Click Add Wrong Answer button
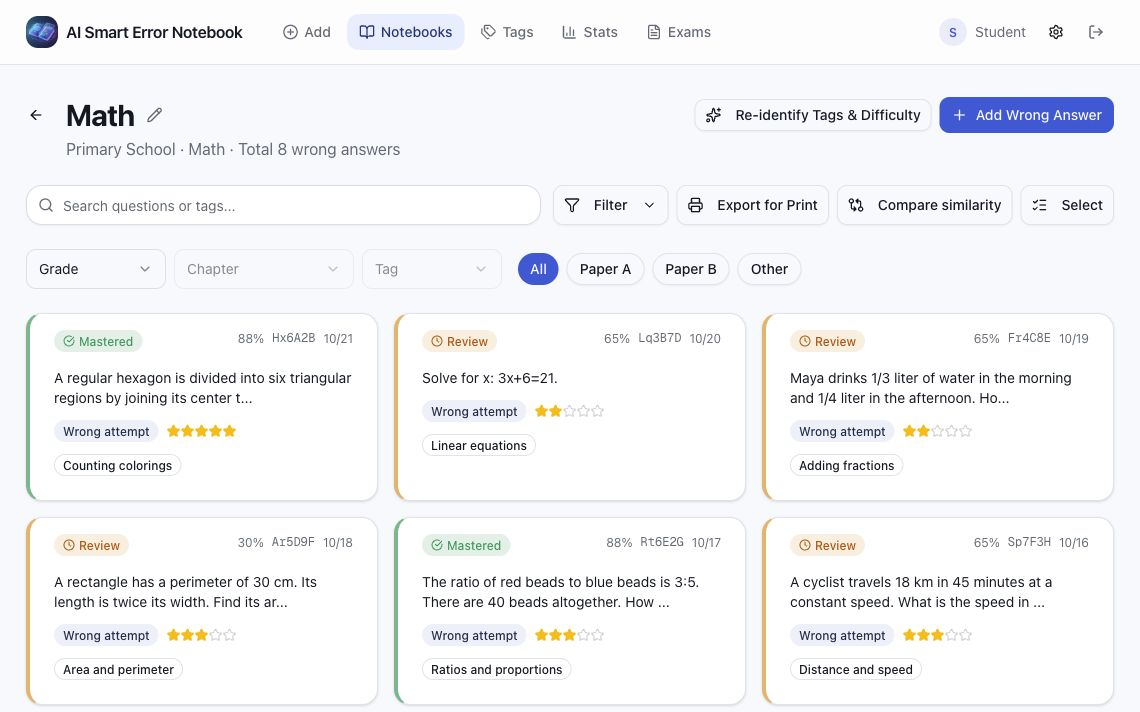Image resolution: width=1140 pixels, height=712 pixels. tap(1027, 115)
